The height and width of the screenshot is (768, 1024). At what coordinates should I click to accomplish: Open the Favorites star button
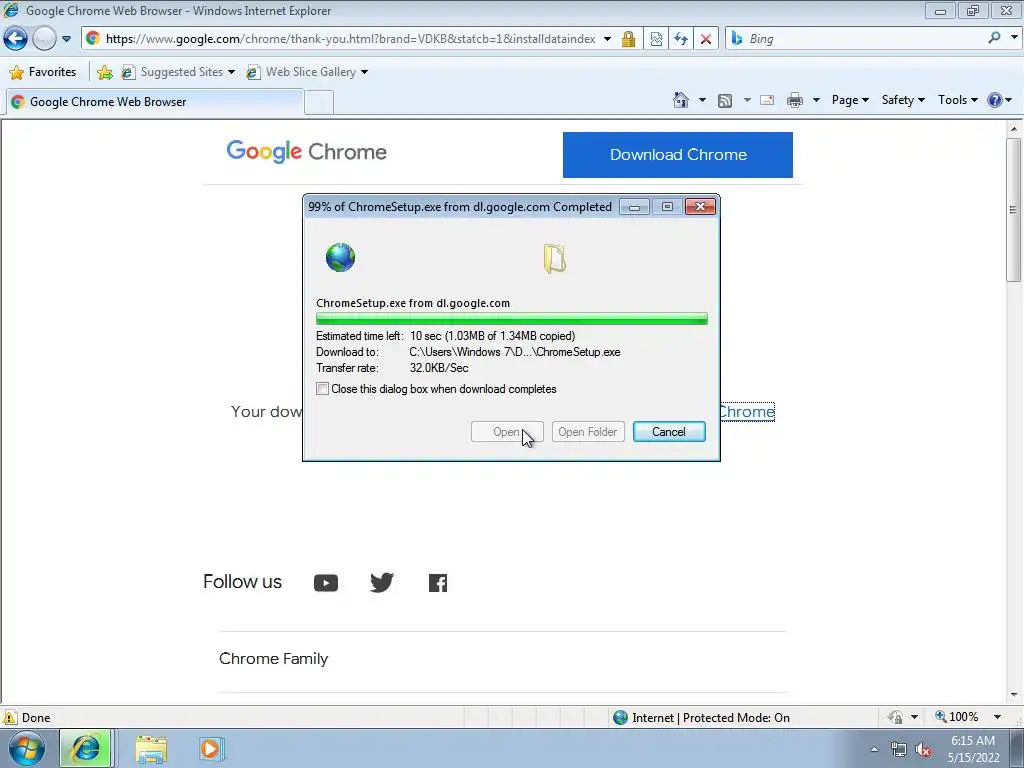click(x=43, y=72)
